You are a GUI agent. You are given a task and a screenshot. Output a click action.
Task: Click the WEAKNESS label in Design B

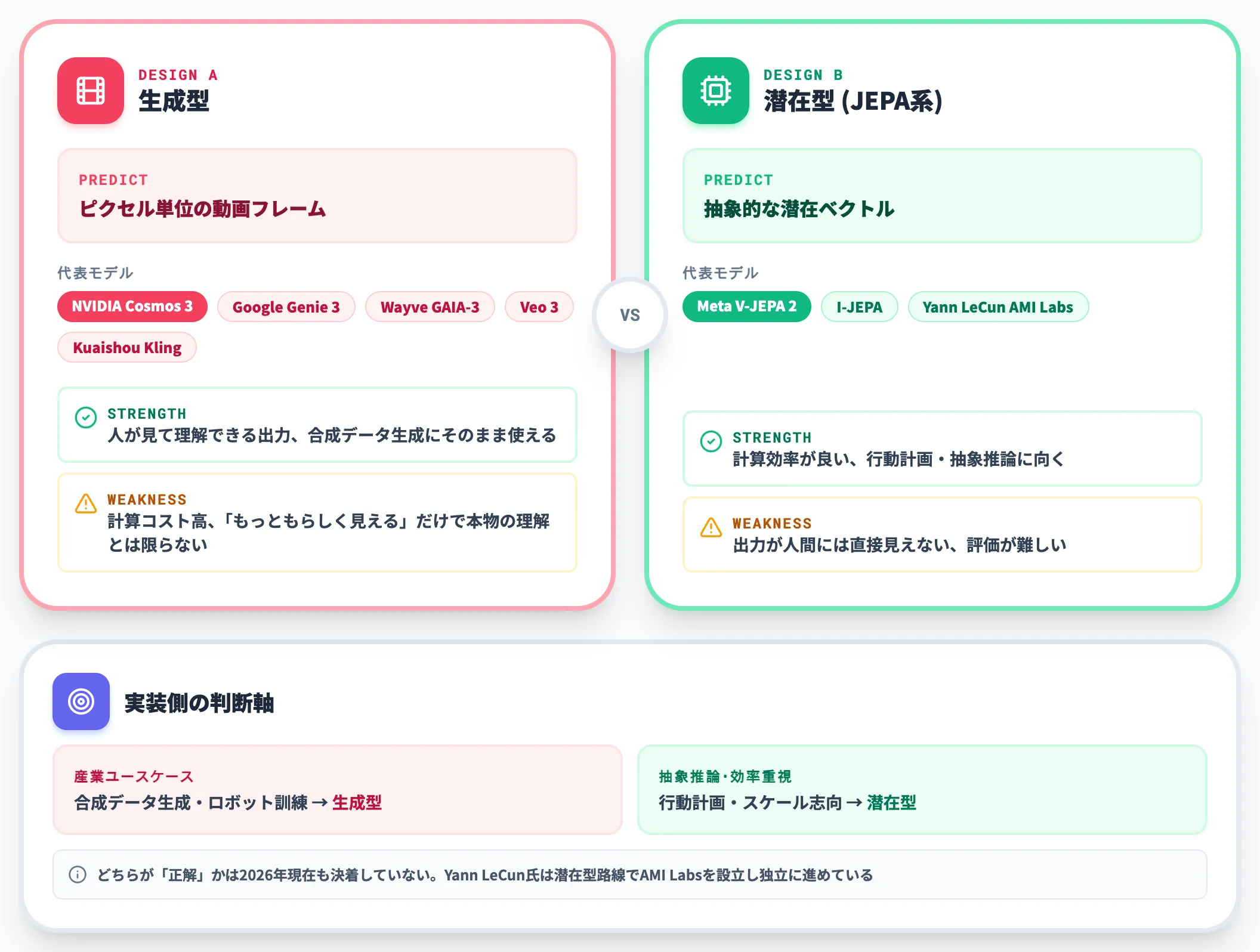point(772,524)
